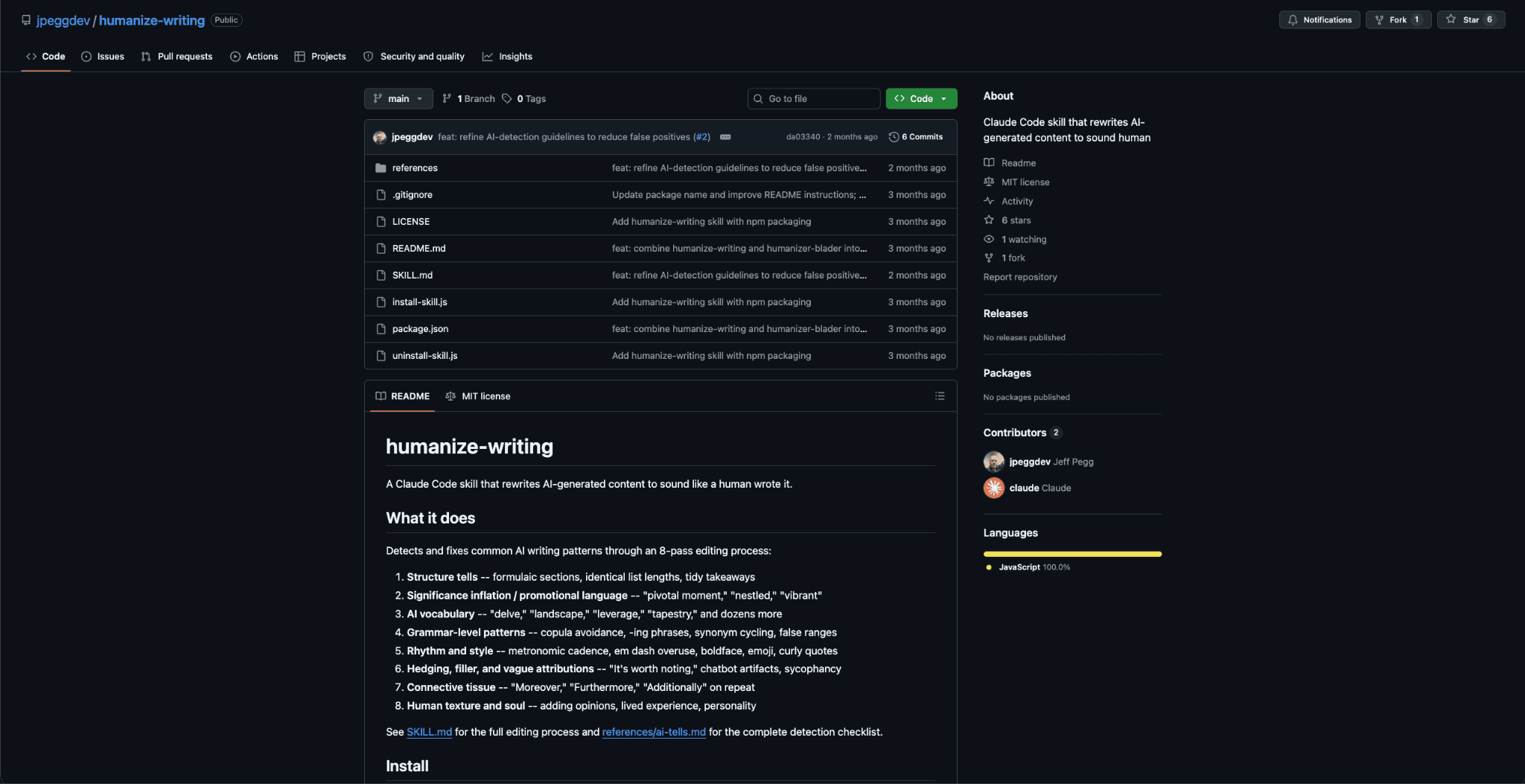Click the file icon beside uninstall-skill.js
Viewport: 1525px width, 784px height.
(x=381, y=356)
